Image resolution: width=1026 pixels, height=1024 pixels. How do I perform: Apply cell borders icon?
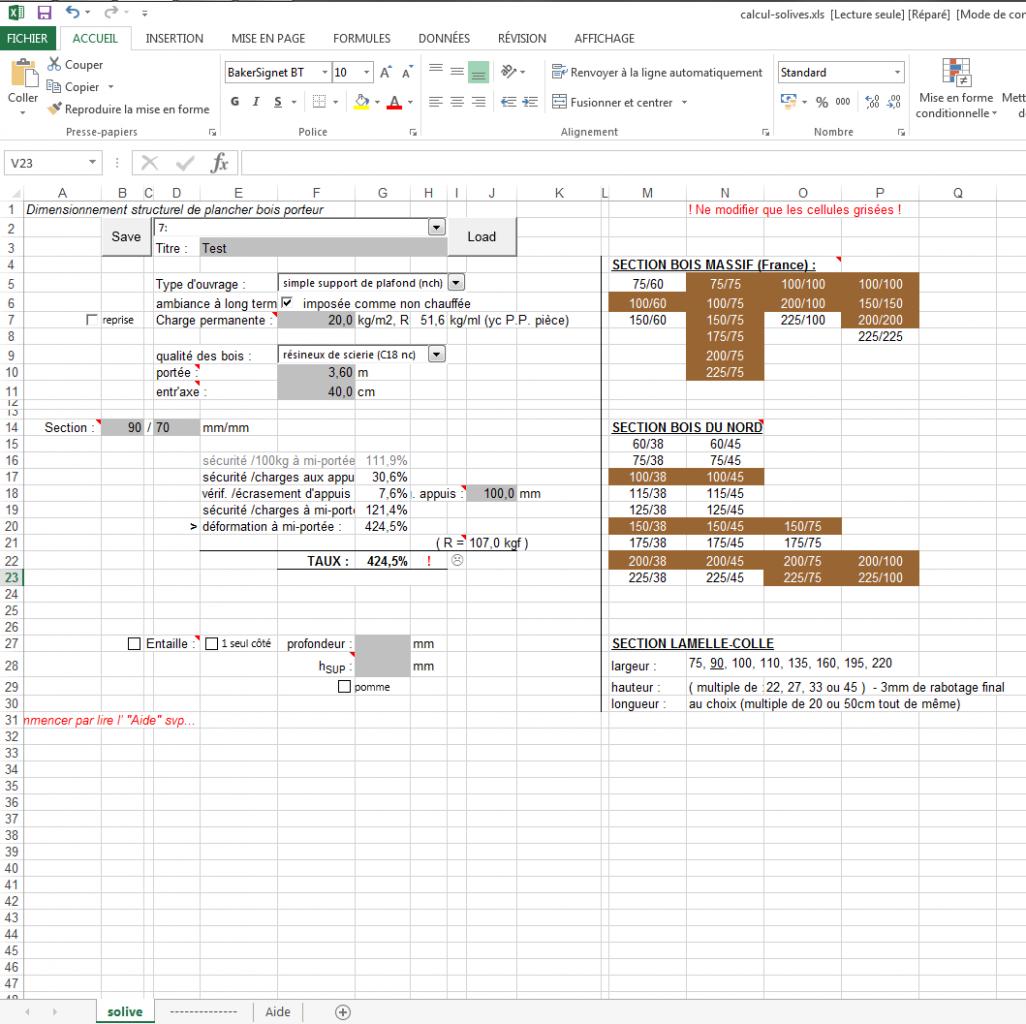click(x=319, y=101)
